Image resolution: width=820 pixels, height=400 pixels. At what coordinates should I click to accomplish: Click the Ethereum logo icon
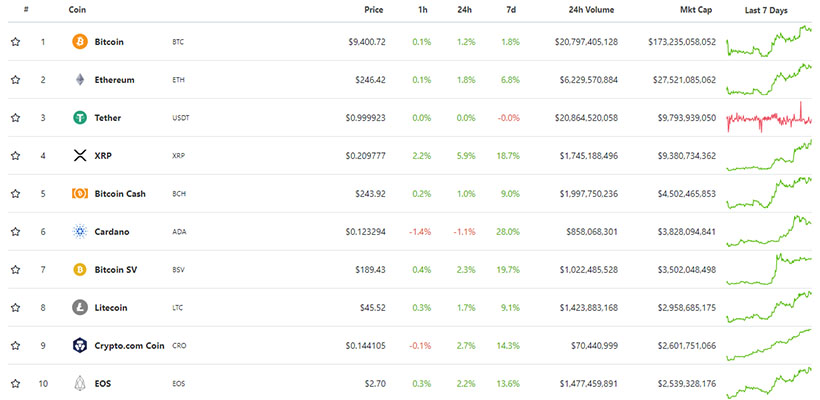79,79
